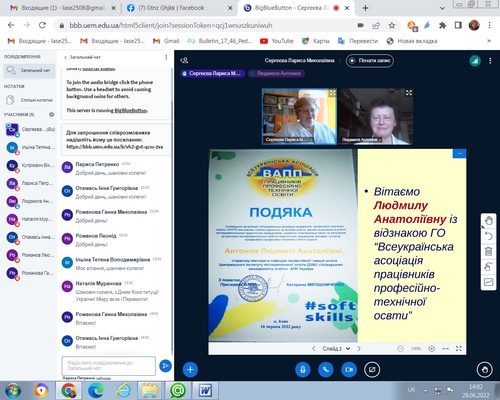This screenshot has height=400, width=500.
Task: Switch to Facebook browser tab
Action: click(179, 8)
